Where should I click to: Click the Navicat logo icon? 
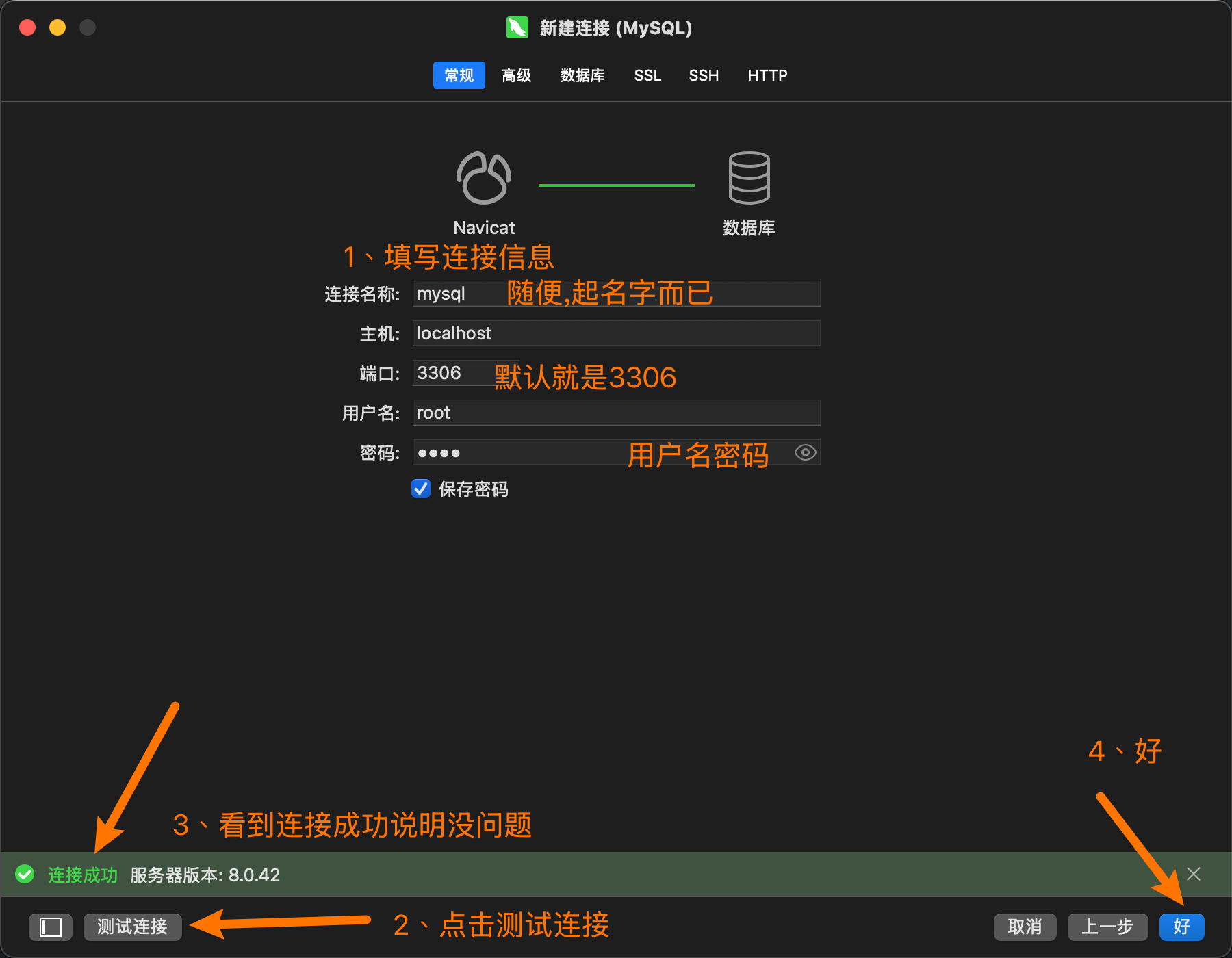click(484, 178)
